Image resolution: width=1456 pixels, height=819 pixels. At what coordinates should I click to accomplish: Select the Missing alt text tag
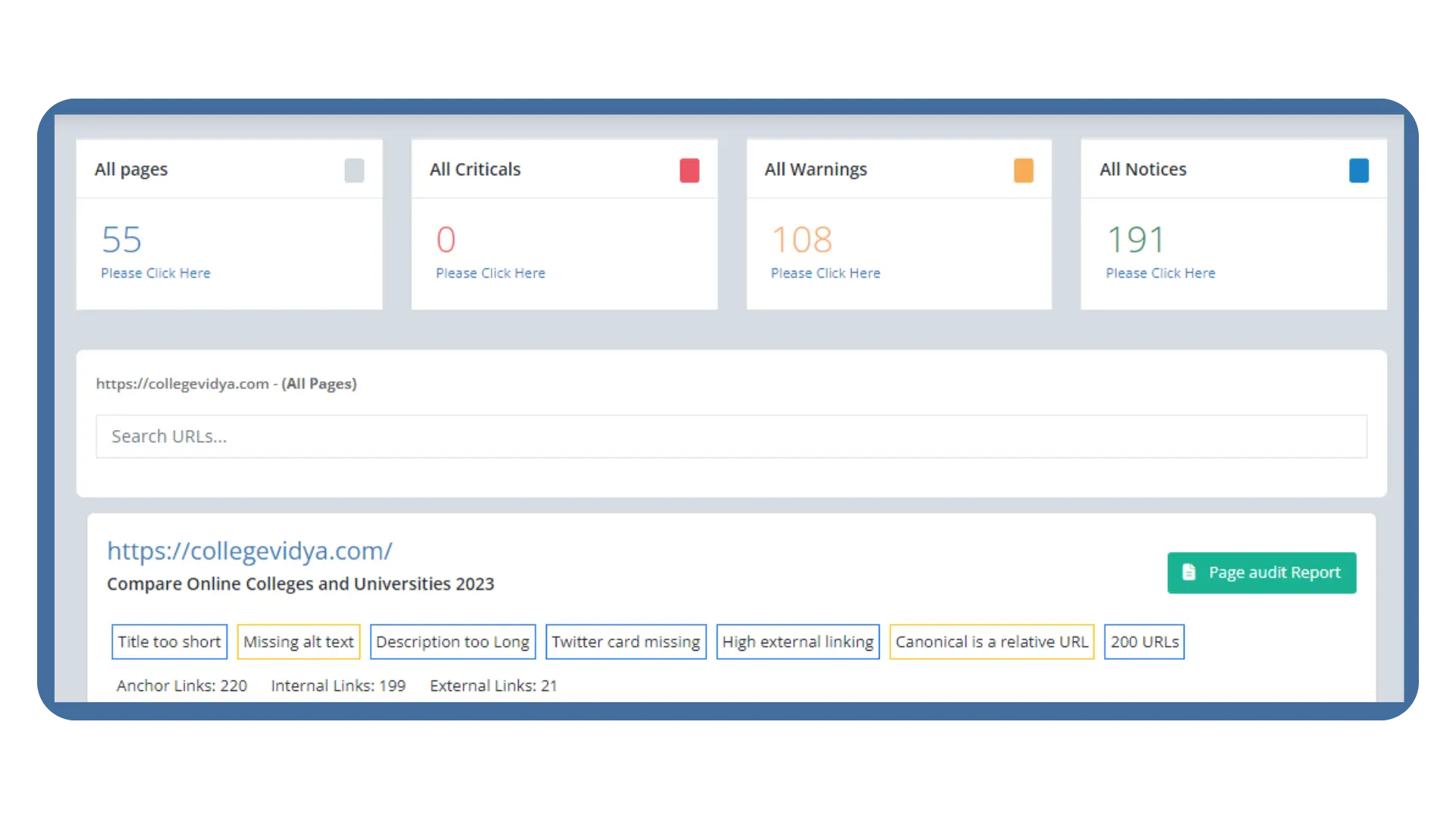pyautogui.click(x=299, y=642)
